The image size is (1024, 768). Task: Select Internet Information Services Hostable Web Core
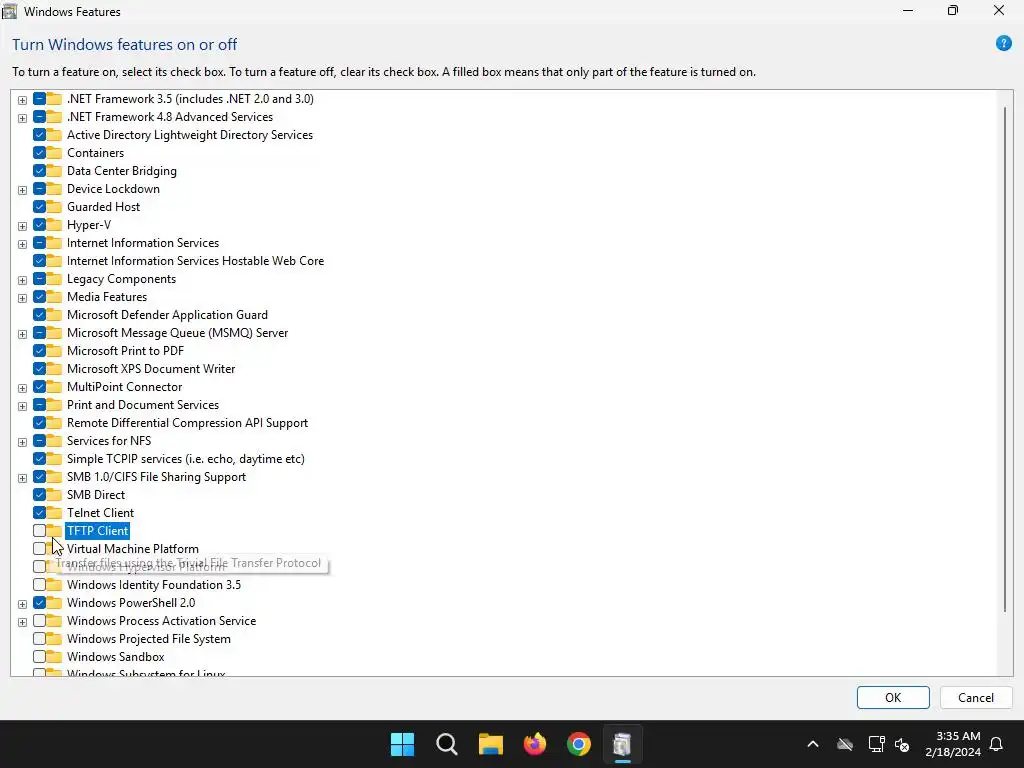(195, 261)
